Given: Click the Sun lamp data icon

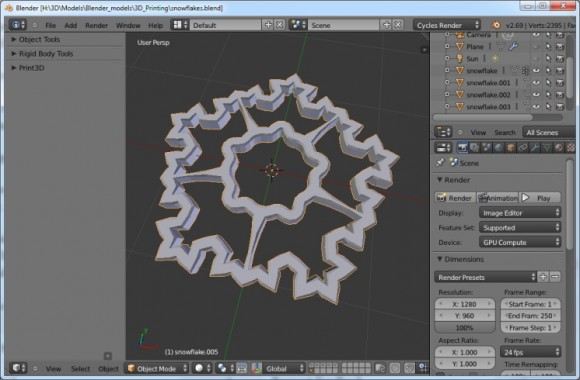Looking at the screenshot, I should click(x=495, y=58).
